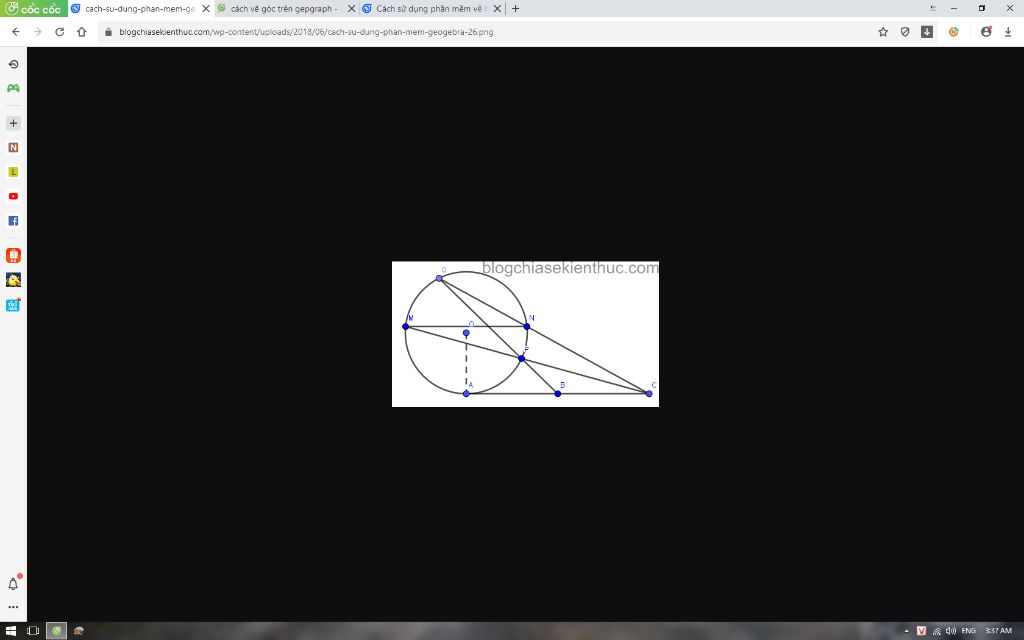Click the ENG language indicator
The height and width of the screenshot is (640, 1024).
(968, 631)
